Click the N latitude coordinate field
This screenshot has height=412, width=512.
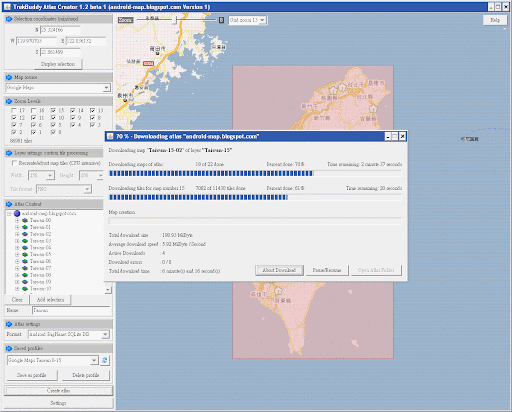coord(60,30)
